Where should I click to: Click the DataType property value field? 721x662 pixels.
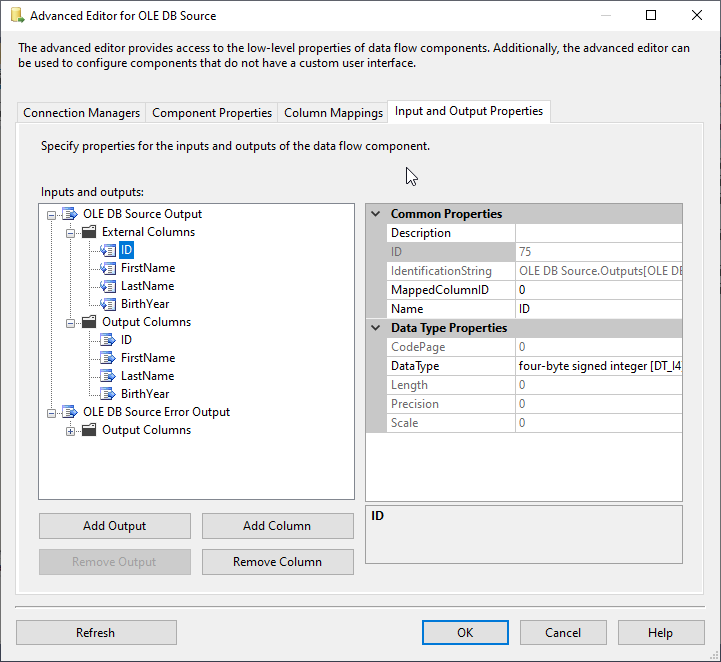599,366
